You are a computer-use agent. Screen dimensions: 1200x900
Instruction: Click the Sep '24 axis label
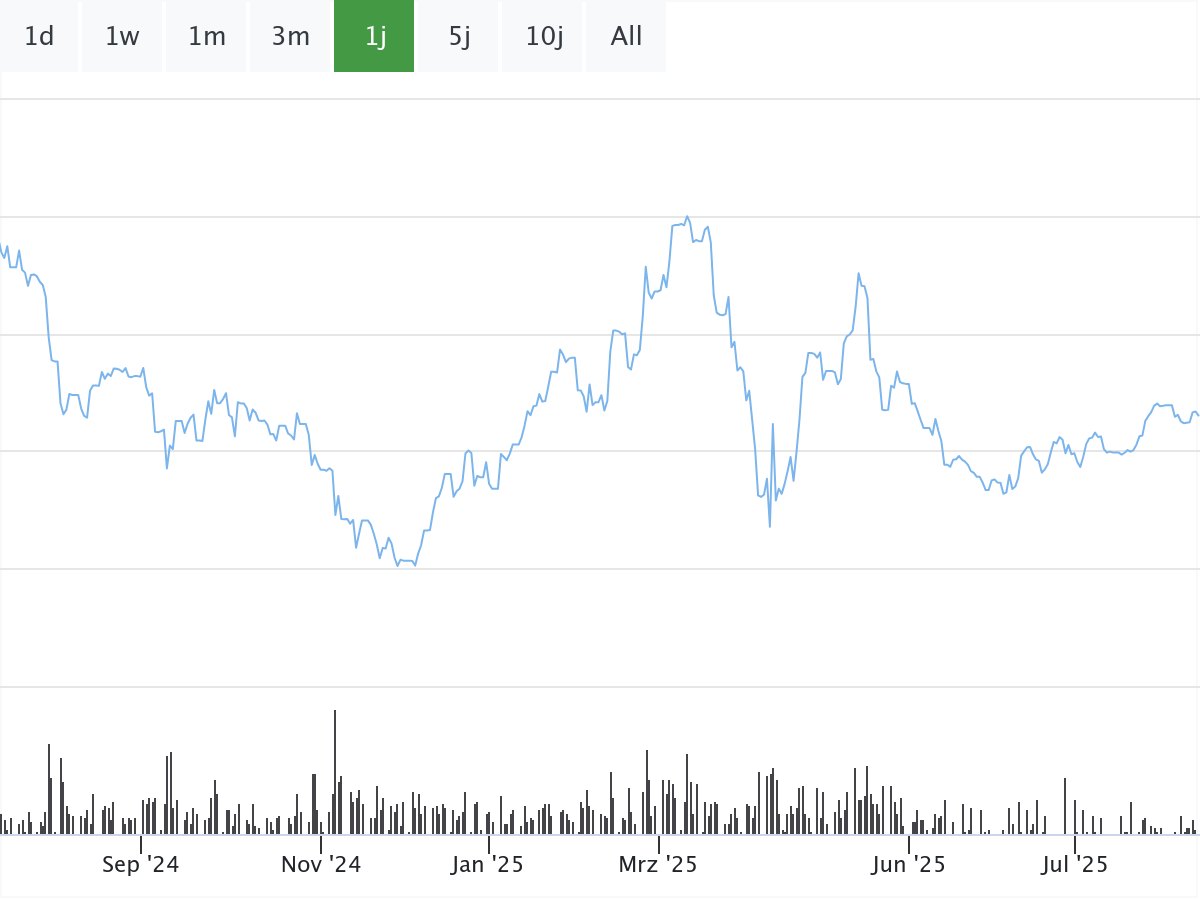point(140,865)
